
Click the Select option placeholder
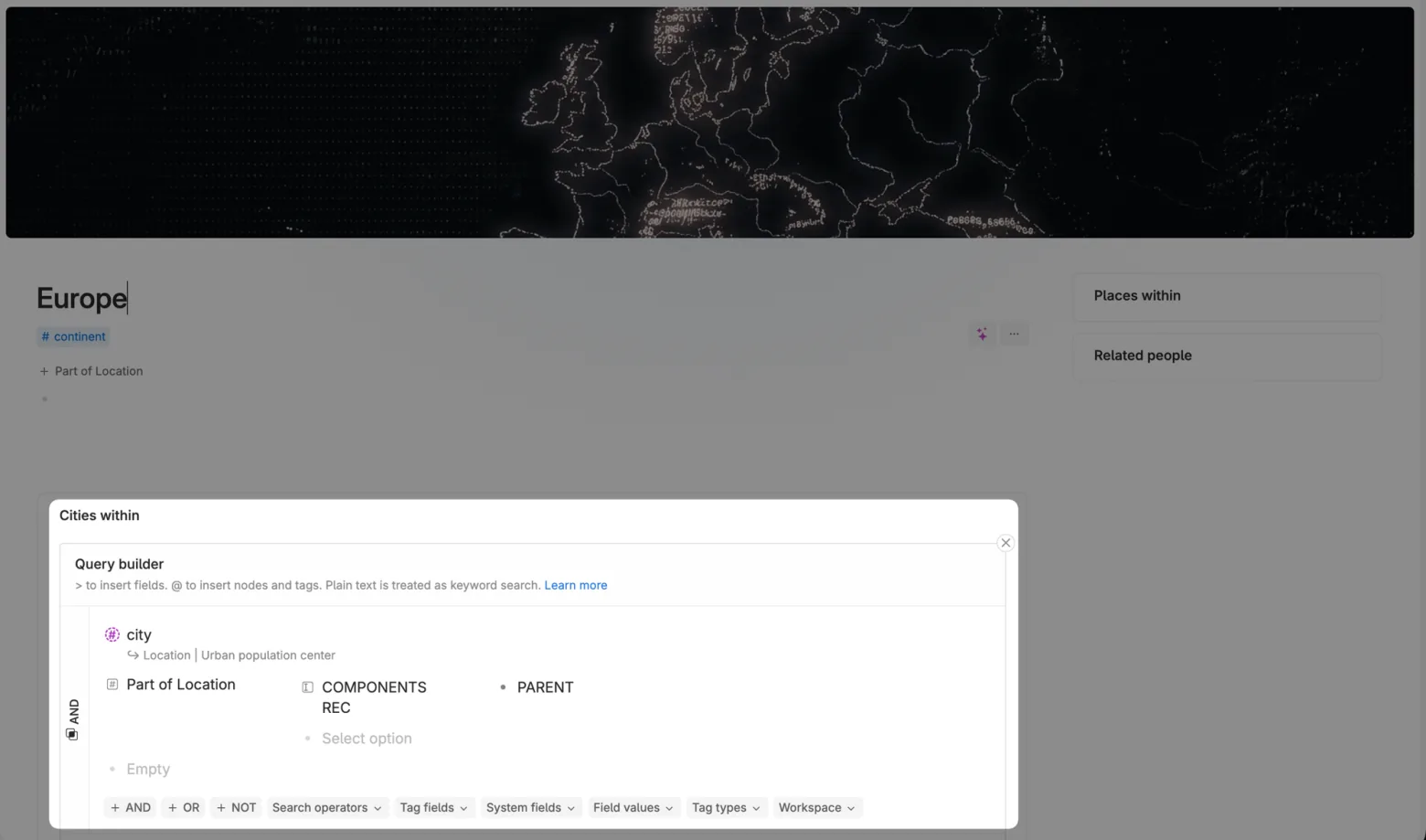[367, 739]
